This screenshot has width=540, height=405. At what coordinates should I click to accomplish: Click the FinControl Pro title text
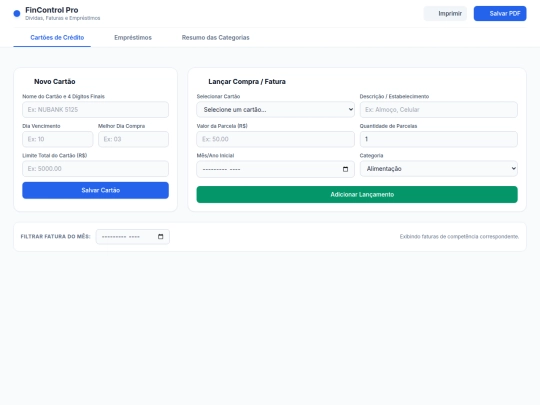pyautogui.click(x=52, y=10)
